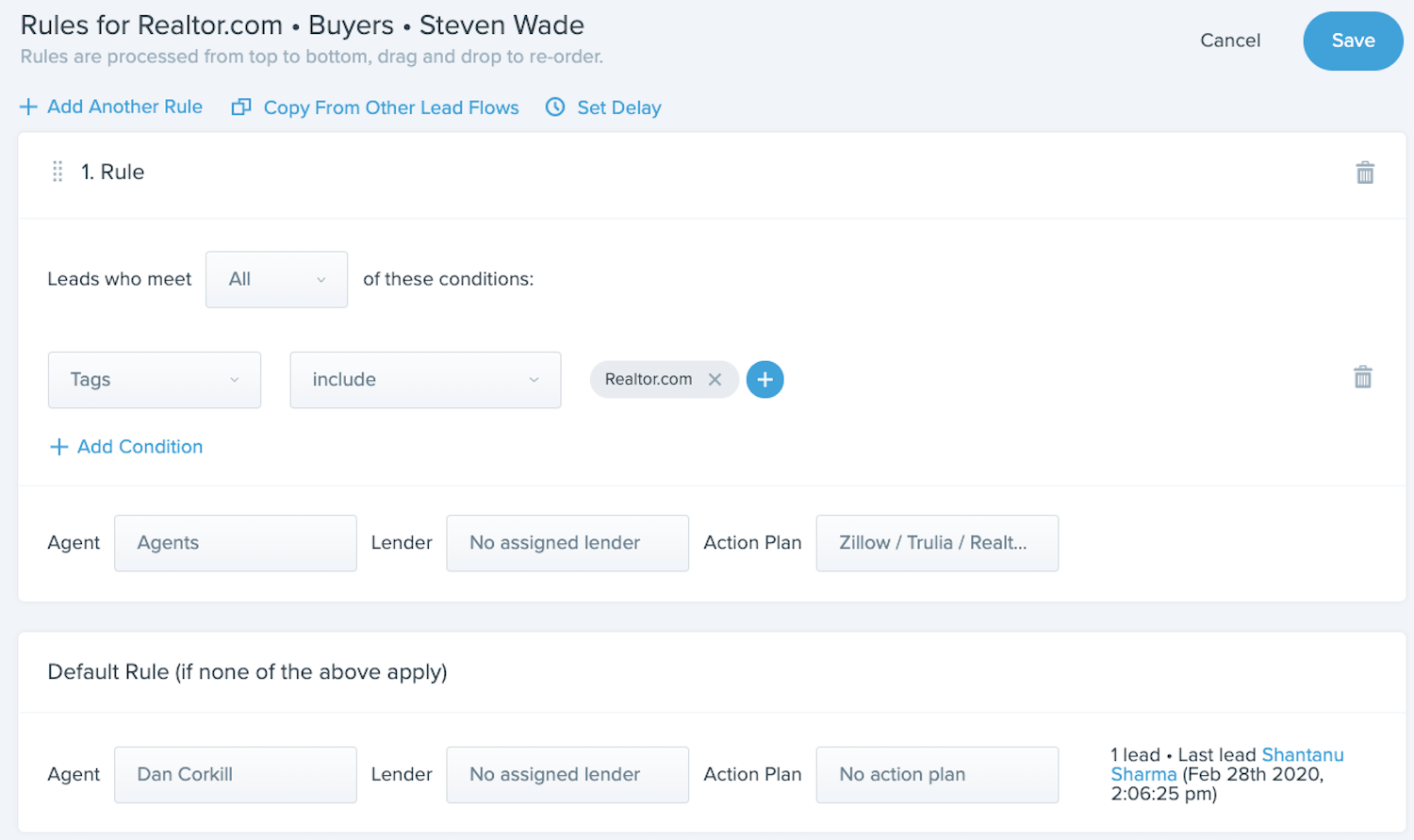The width and height of the screenshot is (1414, 840).
Task: Open the Tags field dropdown
Action: pyautogui.click(x=155, y=380)
